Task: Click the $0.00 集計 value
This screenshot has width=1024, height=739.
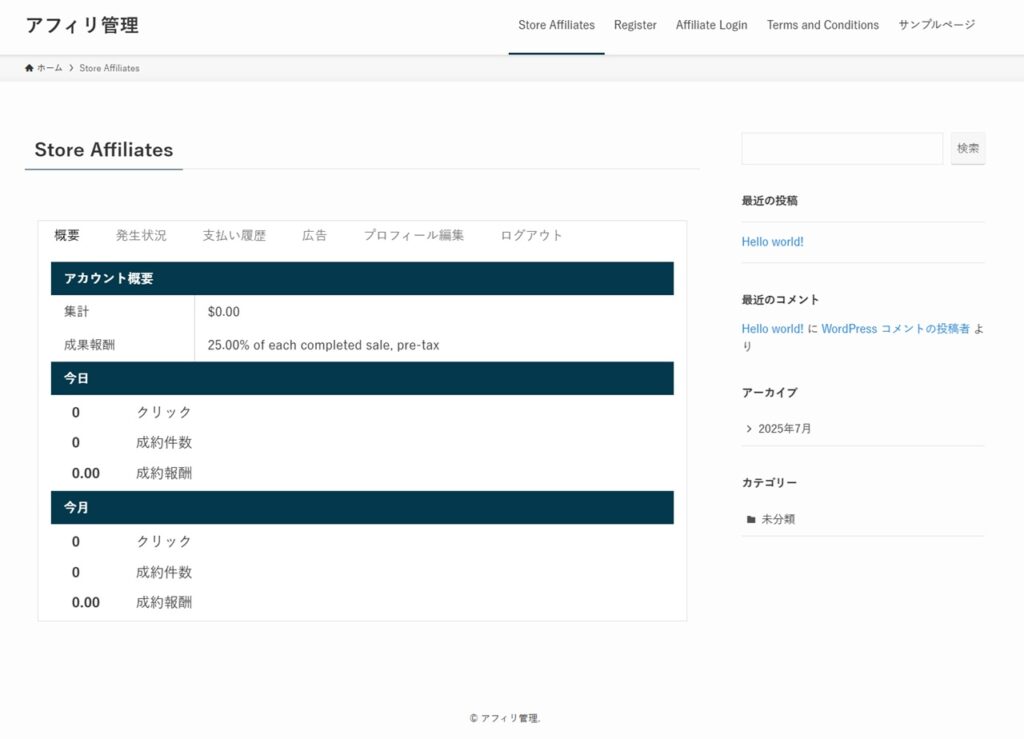Action: (223, 312)
